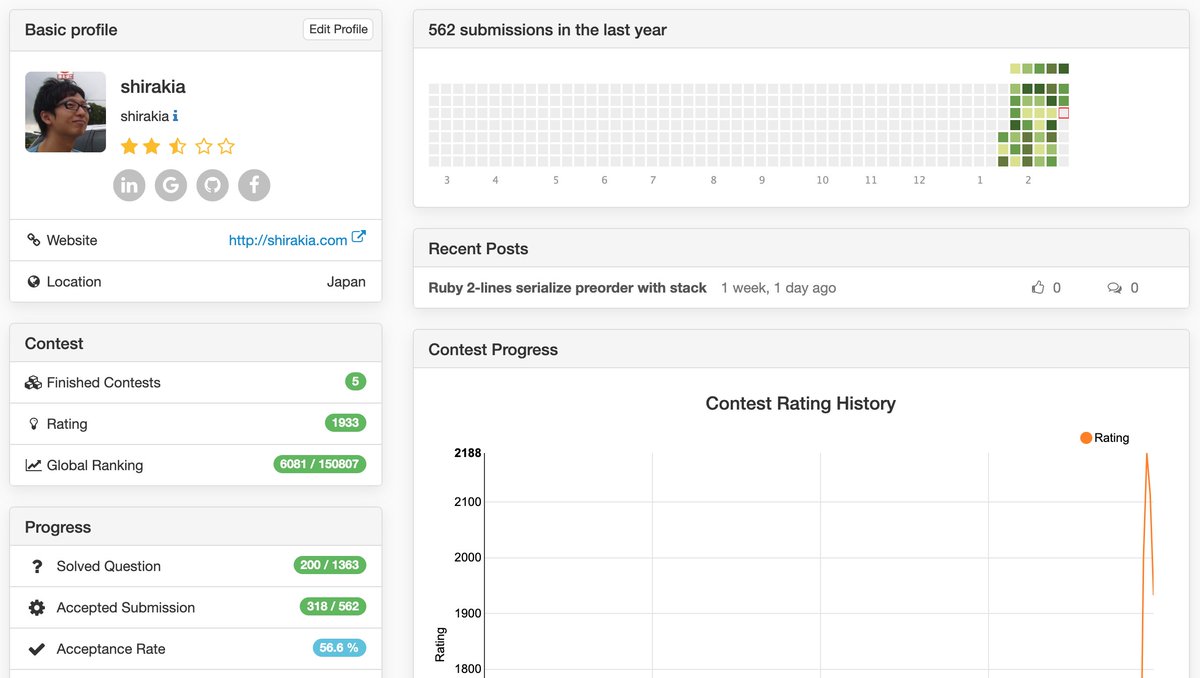Click the Acceptance Rate badge 56.6 %
This screenshot has width=1200, height=678.
tap(339, 648)
